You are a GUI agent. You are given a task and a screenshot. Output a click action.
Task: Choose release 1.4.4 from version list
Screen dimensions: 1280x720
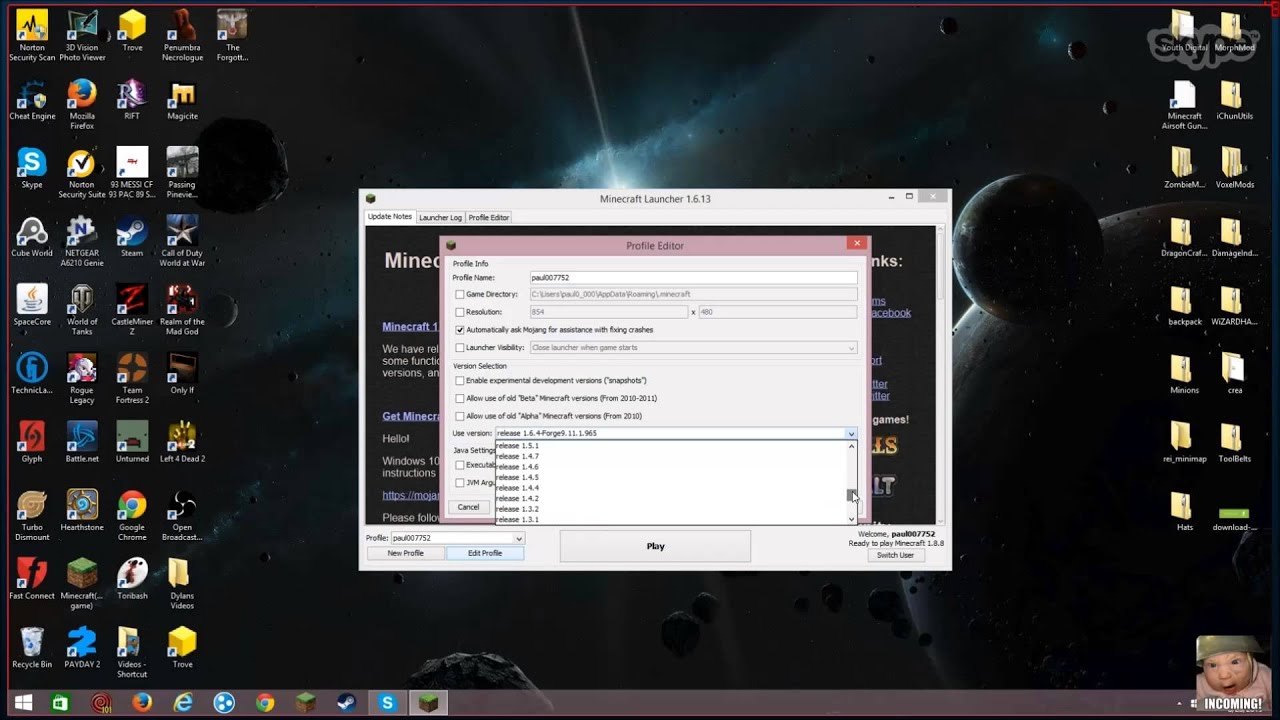[671, 488]
